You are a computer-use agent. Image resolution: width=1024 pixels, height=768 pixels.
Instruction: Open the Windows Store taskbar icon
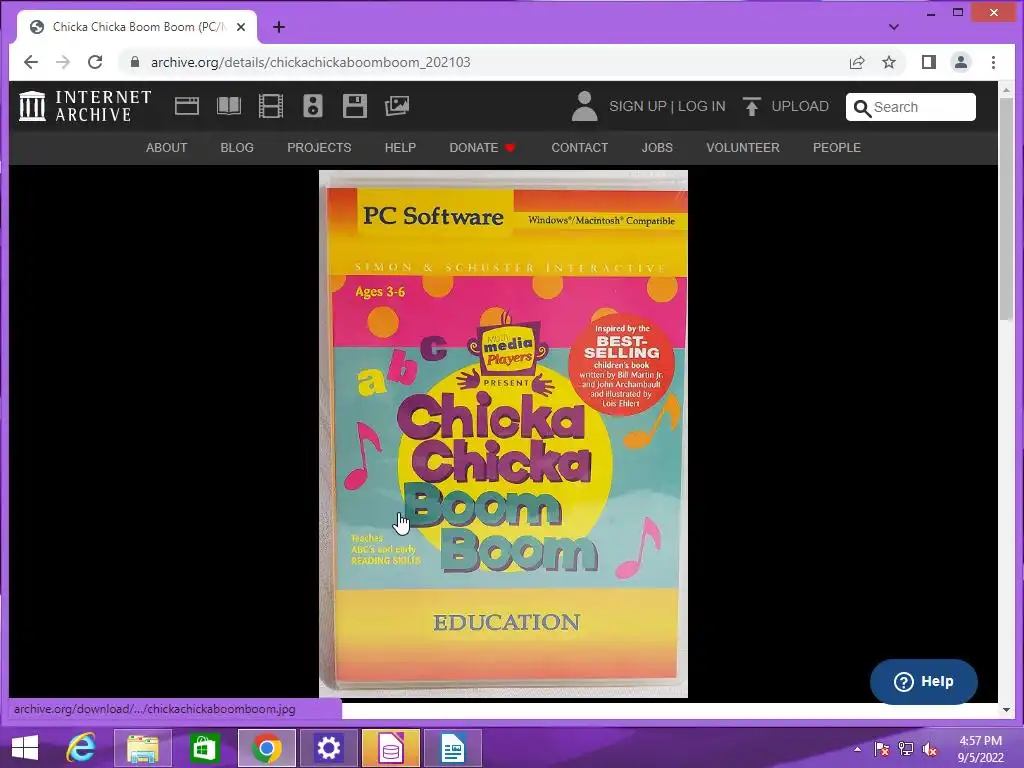[x=204, y=748]
